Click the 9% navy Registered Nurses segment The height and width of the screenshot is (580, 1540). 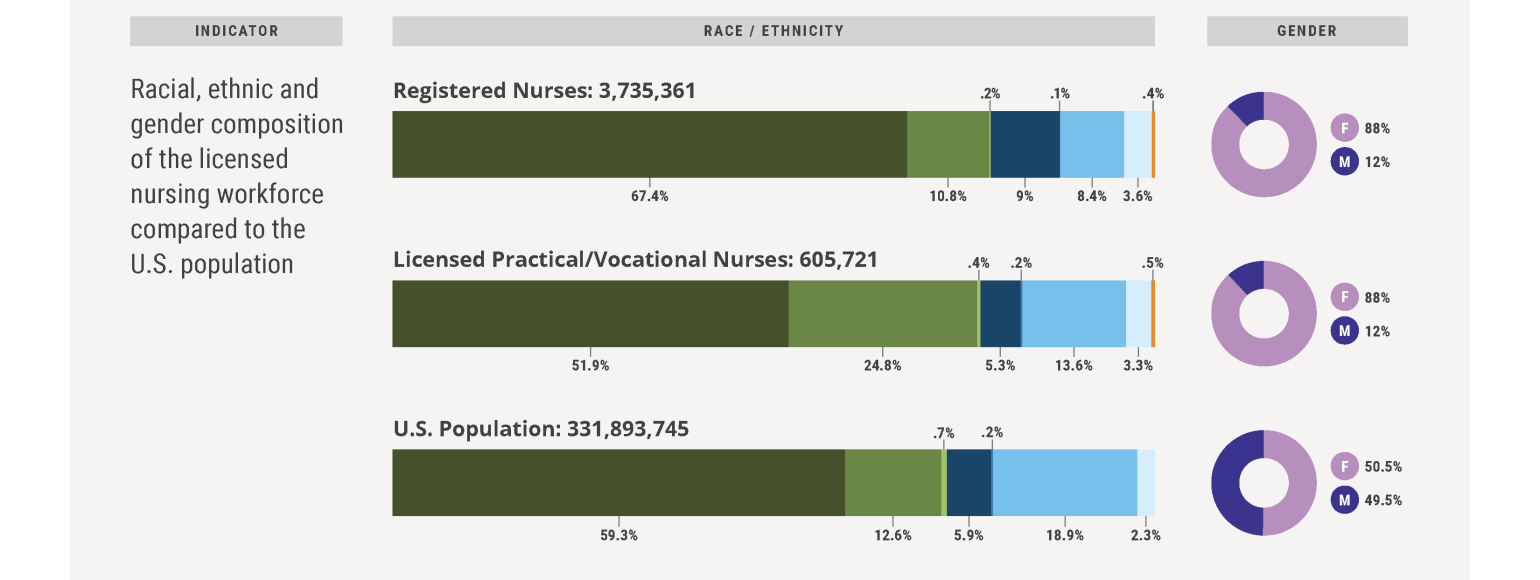(1025, 144)
